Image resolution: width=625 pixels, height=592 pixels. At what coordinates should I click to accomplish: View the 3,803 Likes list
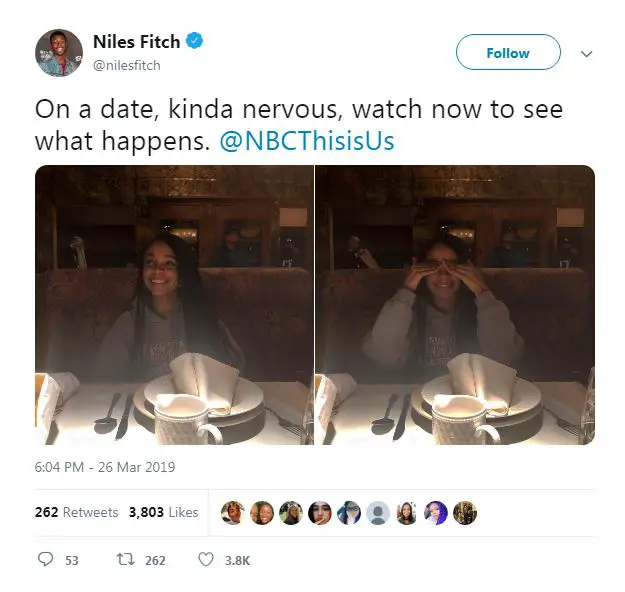pos(163,512)
